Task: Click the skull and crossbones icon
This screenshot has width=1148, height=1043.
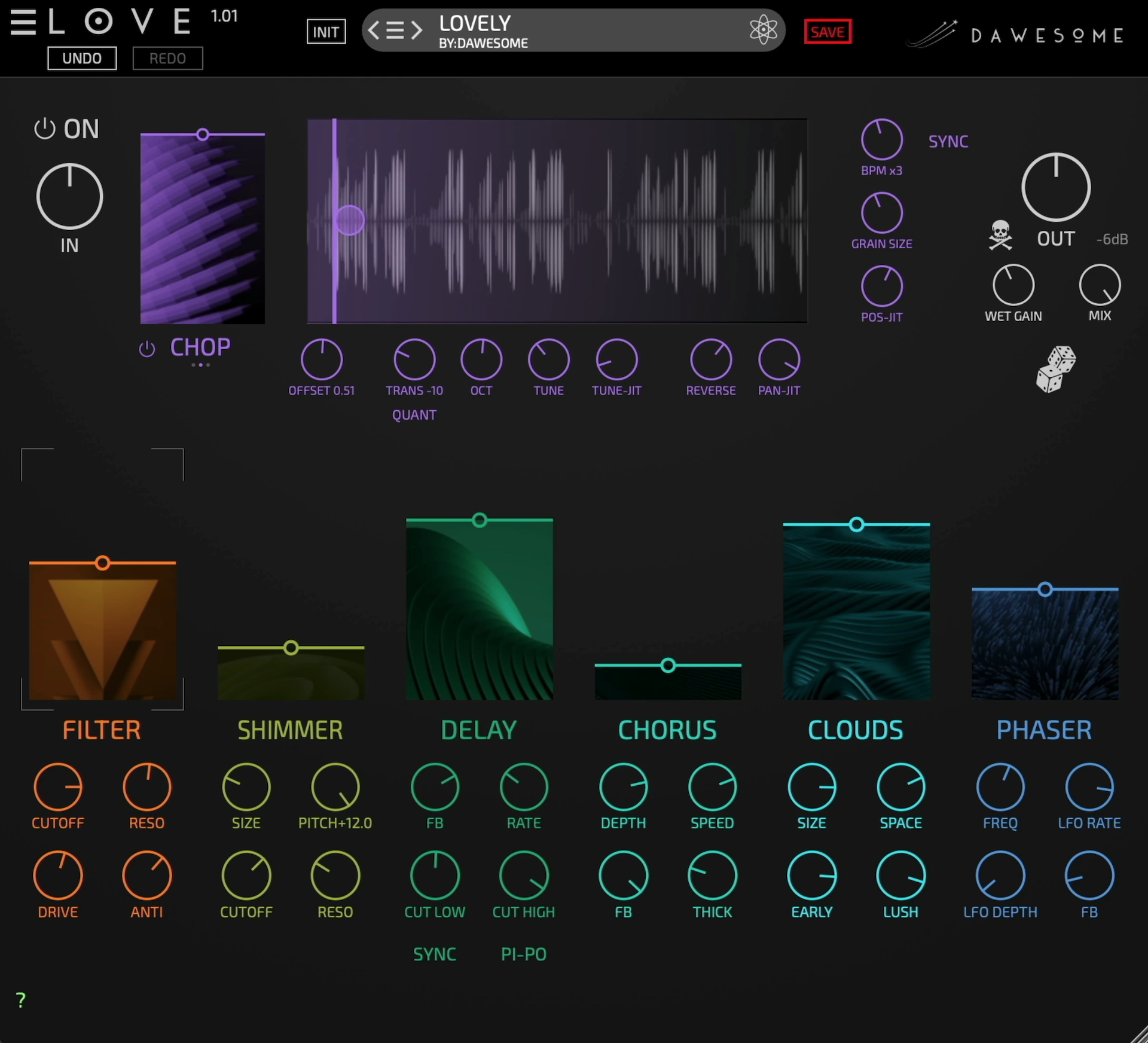Action: [x=1000, y=235]
